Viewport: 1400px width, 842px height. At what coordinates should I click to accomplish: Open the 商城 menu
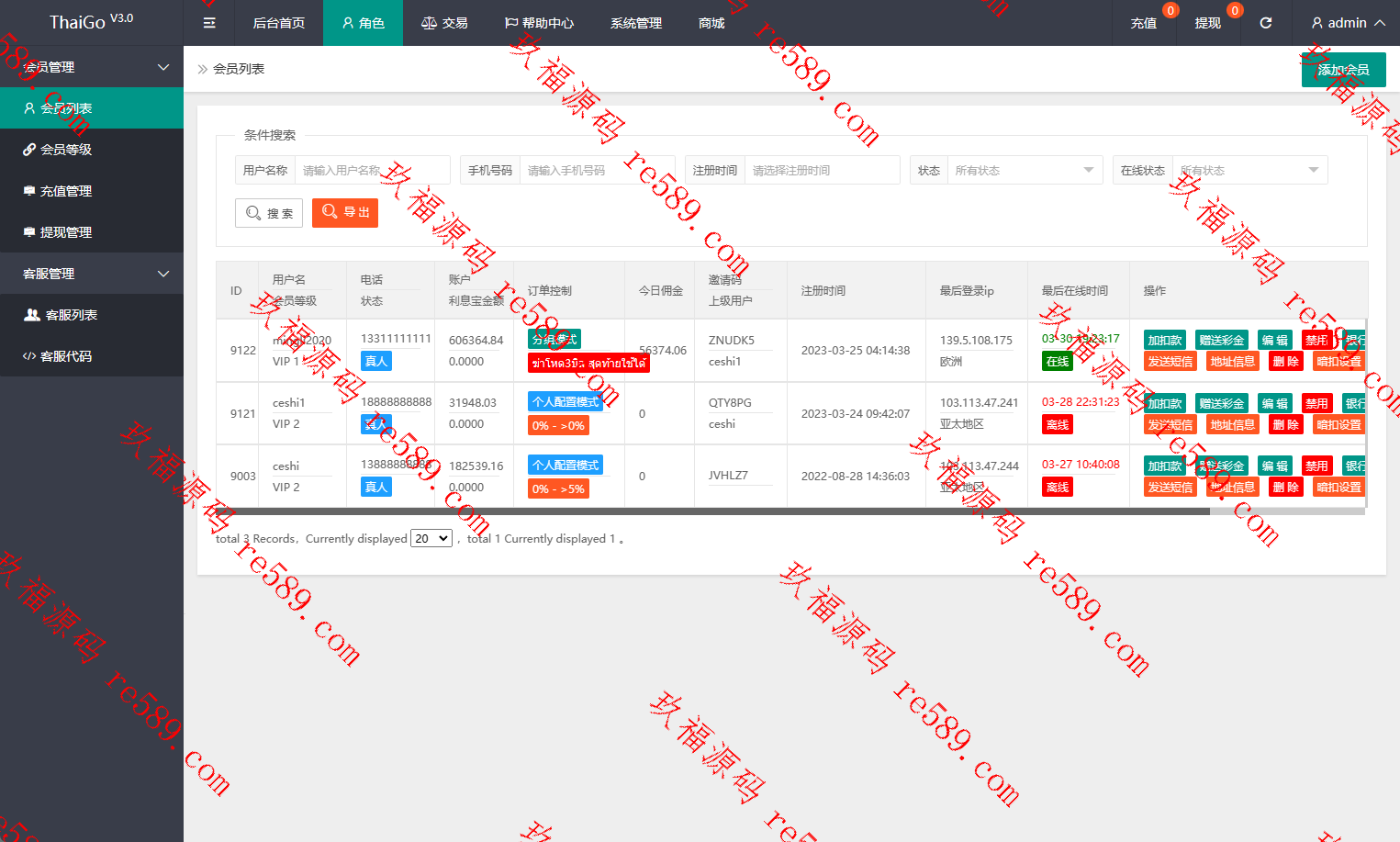[711, 23]
